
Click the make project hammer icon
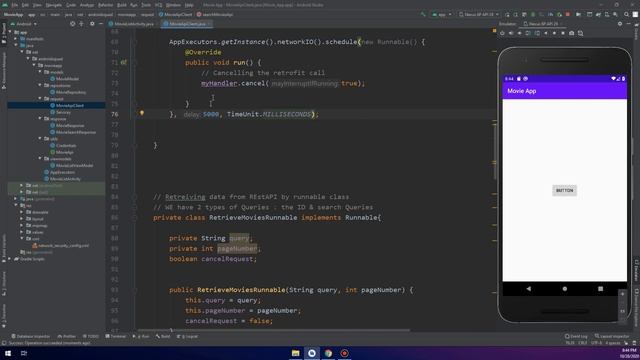pyautogui.click(x=423, y=14)
